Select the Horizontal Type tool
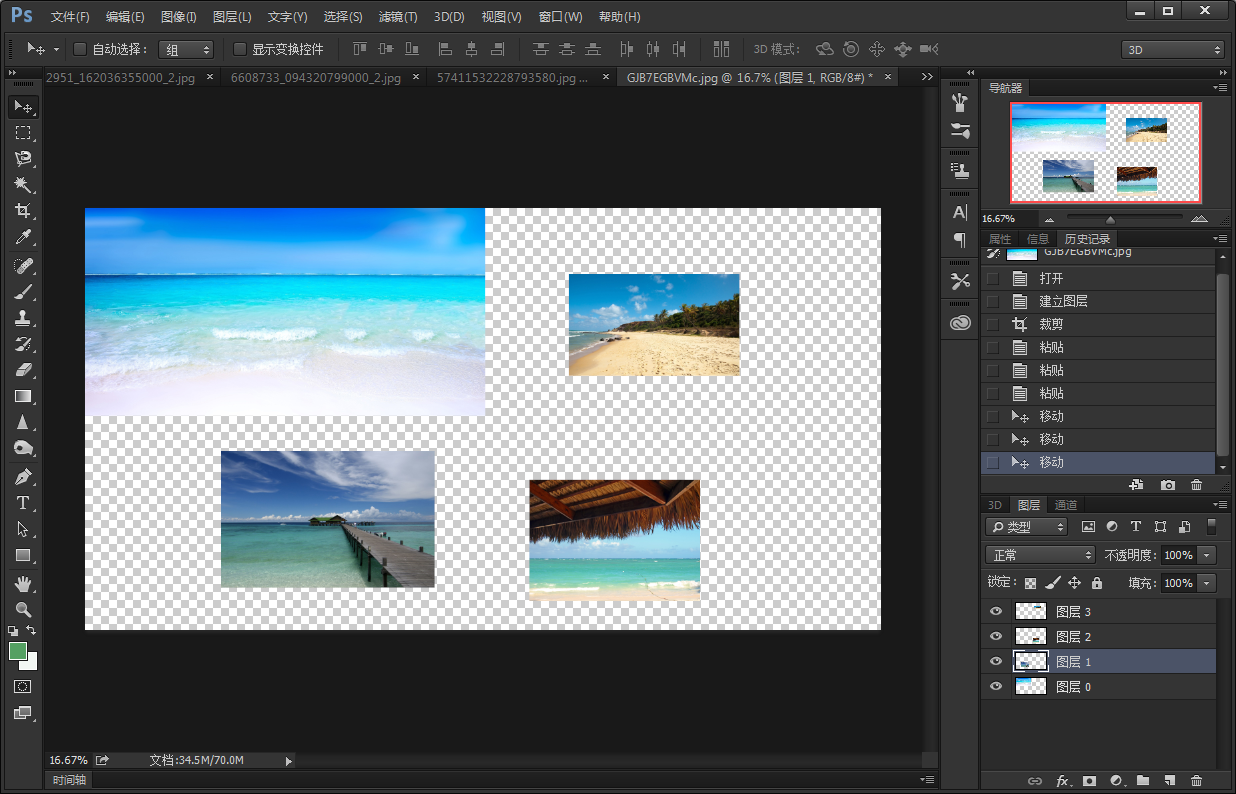 tap(23, 503)
